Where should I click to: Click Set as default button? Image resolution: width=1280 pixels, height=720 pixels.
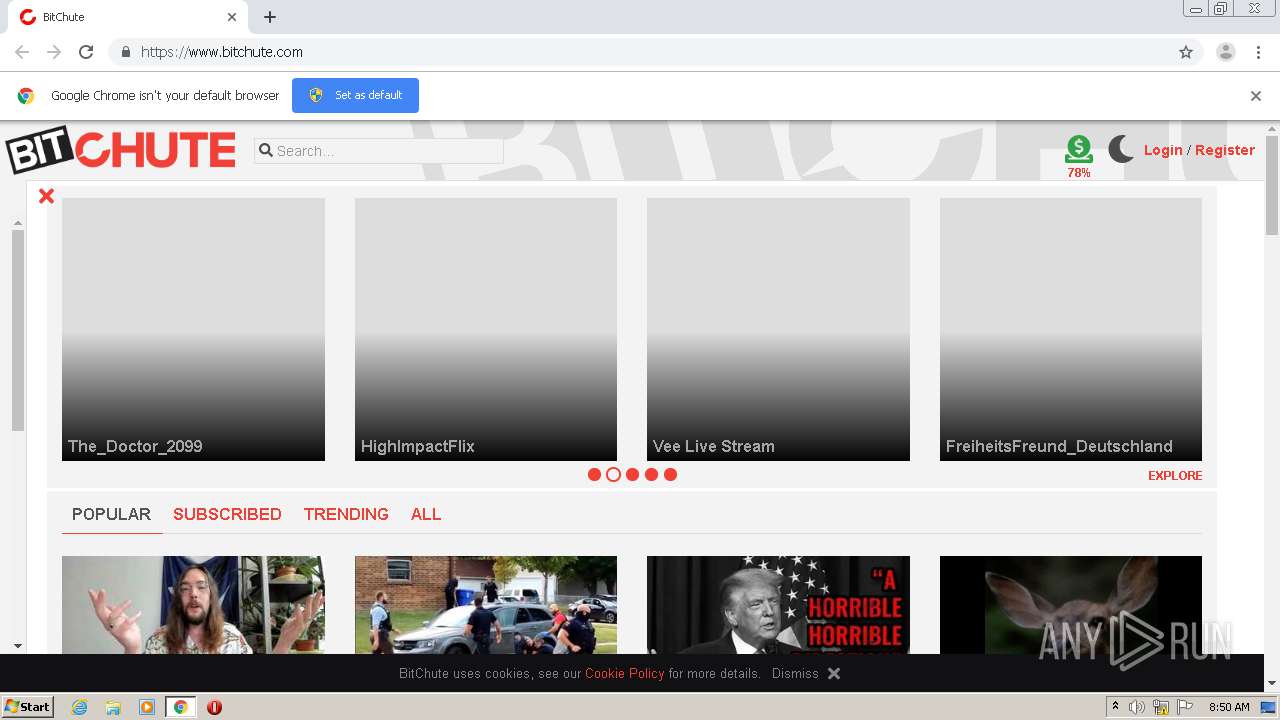pyautogui.click(x=355, y=95)
